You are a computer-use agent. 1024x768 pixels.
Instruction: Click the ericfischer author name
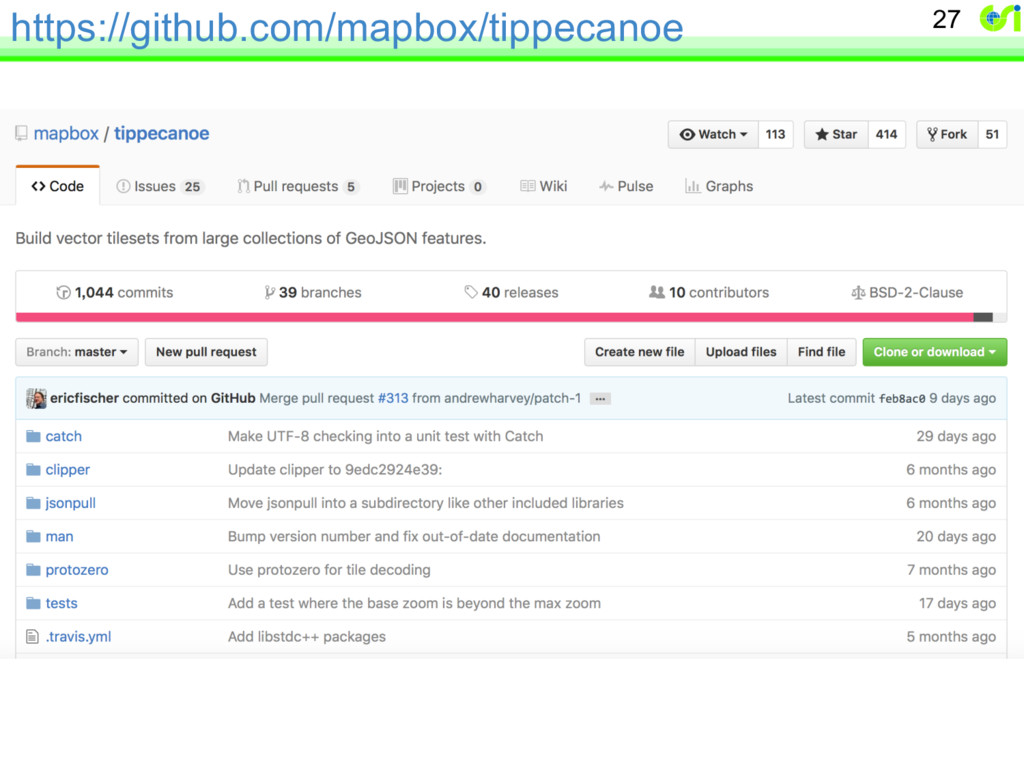point(84,398)
